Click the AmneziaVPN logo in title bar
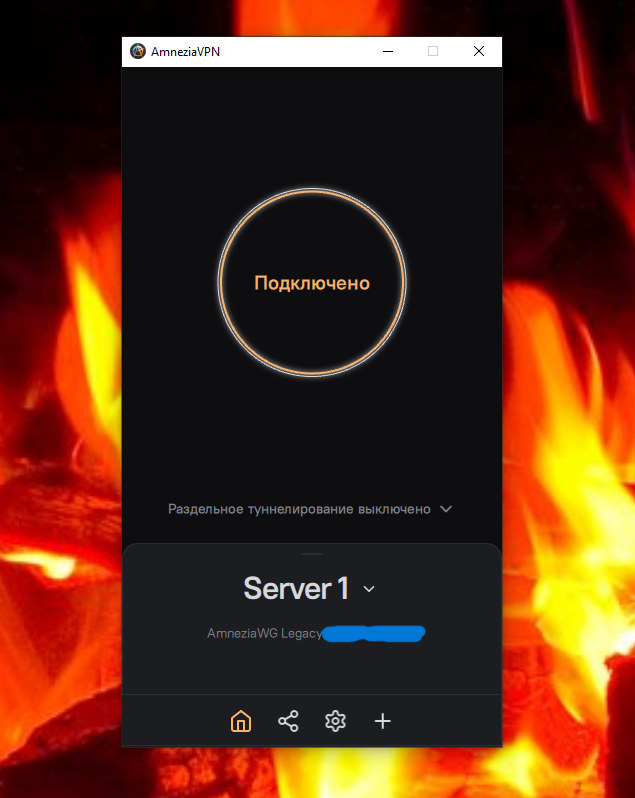The height and width of the screenshot is (798, 635). point(138,51)
